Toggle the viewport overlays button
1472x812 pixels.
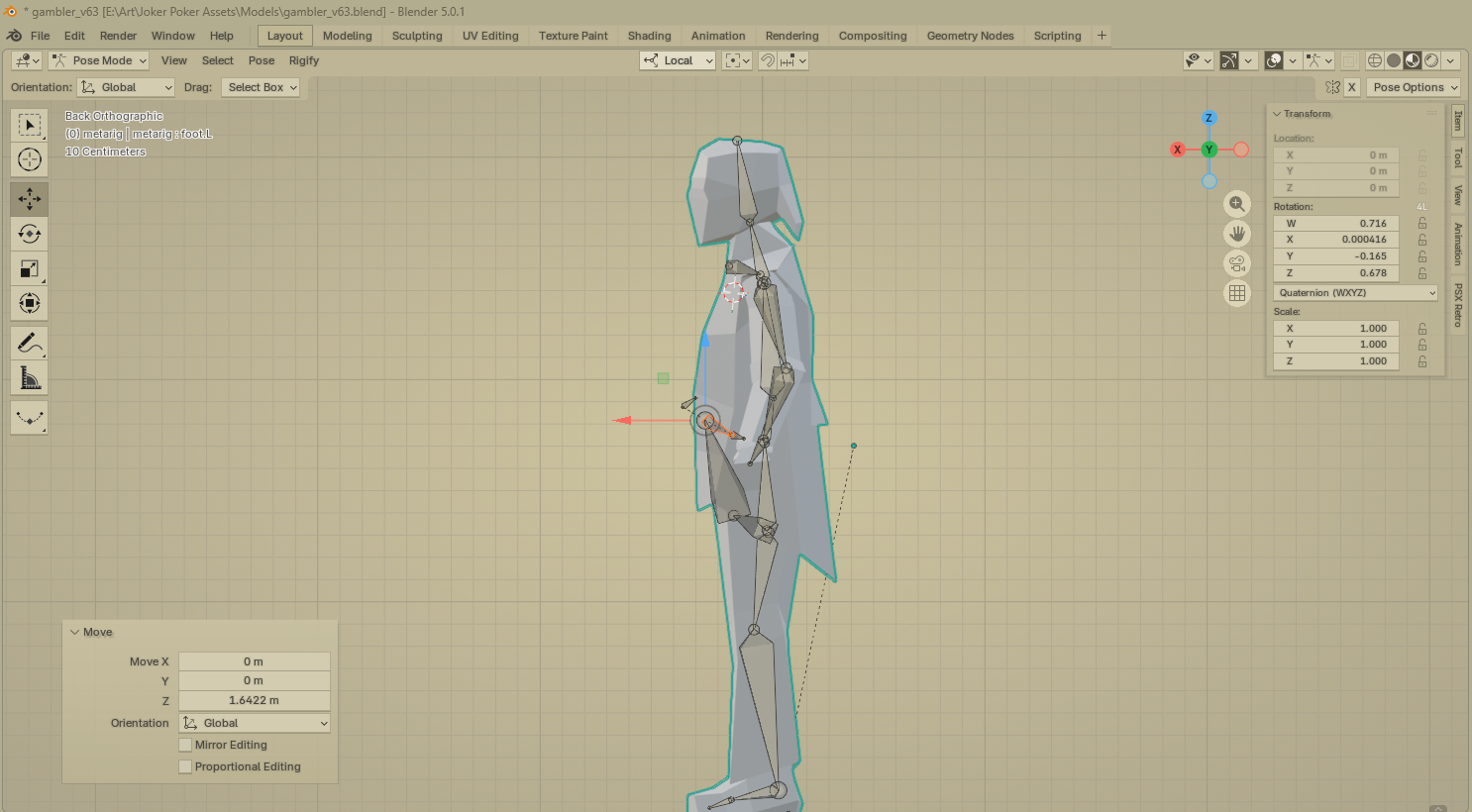pyautogui.click(x=1275, y=60)
